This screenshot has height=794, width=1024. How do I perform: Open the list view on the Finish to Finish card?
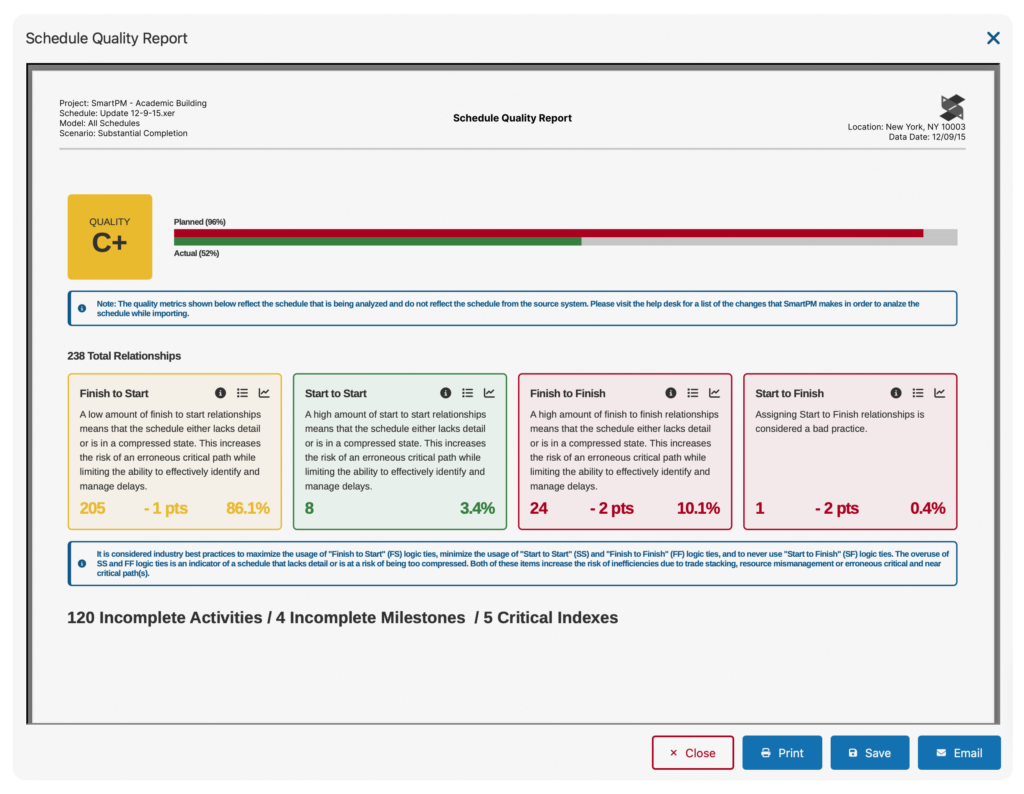(692, 393)
